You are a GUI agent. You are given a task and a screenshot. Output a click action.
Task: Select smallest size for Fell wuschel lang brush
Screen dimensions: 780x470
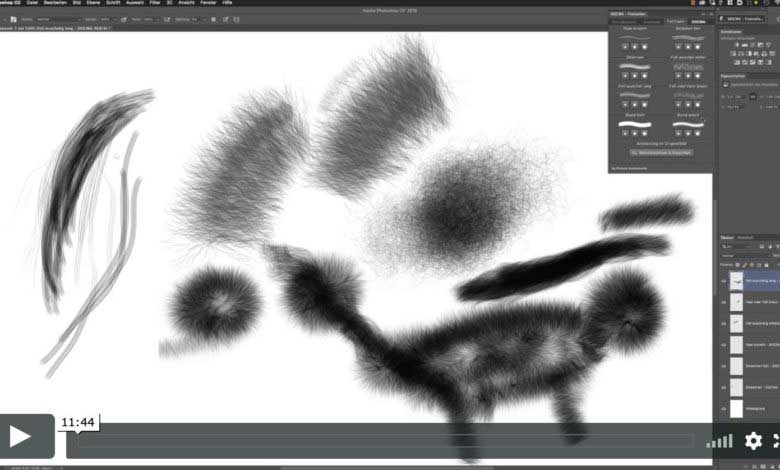pos(625,104)
